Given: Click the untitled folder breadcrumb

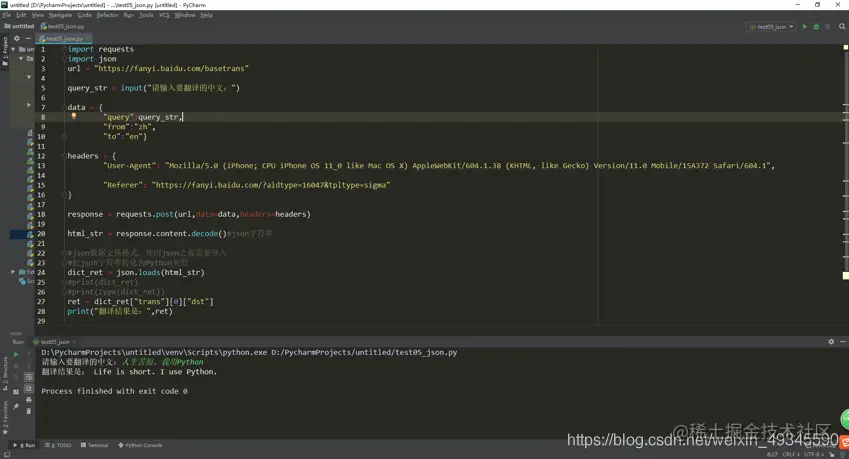Looking at the screenshot, I should pyautogui.click(x=19, y=26).
